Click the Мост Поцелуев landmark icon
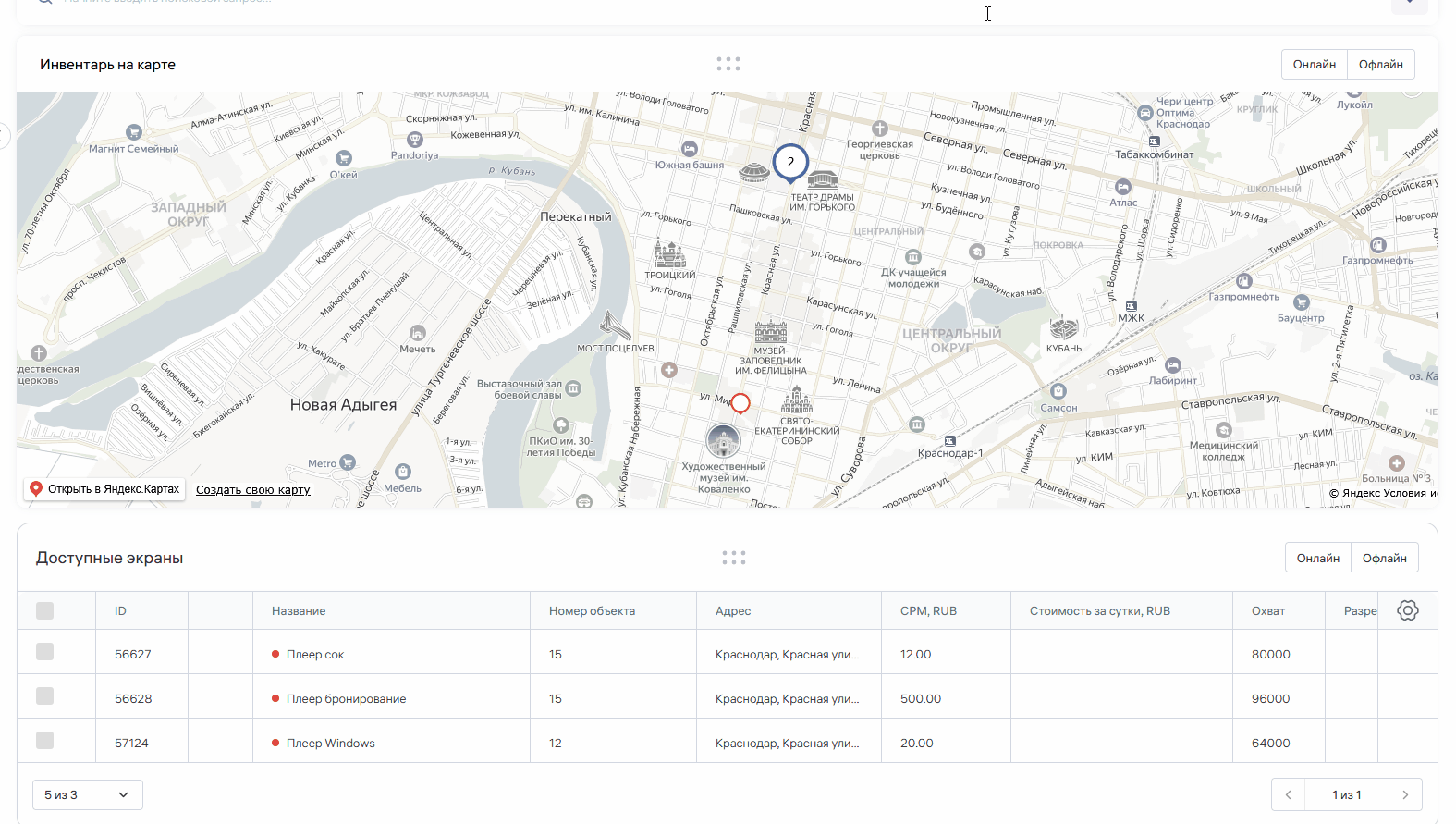Screen dimensions: 1456x824 615,326
